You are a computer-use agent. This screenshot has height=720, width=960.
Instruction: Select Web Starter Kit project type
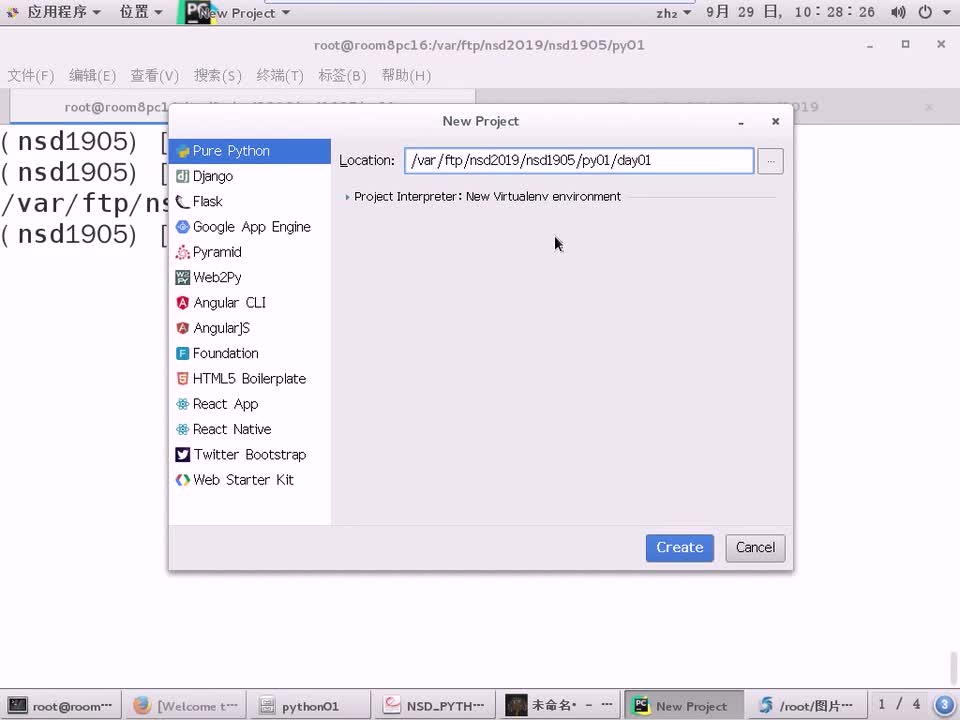point(250,480)
